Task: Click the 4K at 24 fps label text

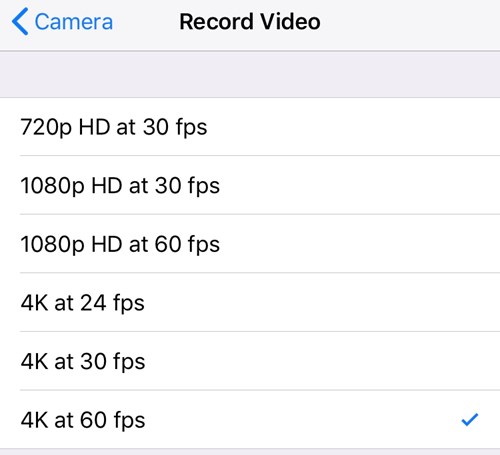Action: coord(83,303)
